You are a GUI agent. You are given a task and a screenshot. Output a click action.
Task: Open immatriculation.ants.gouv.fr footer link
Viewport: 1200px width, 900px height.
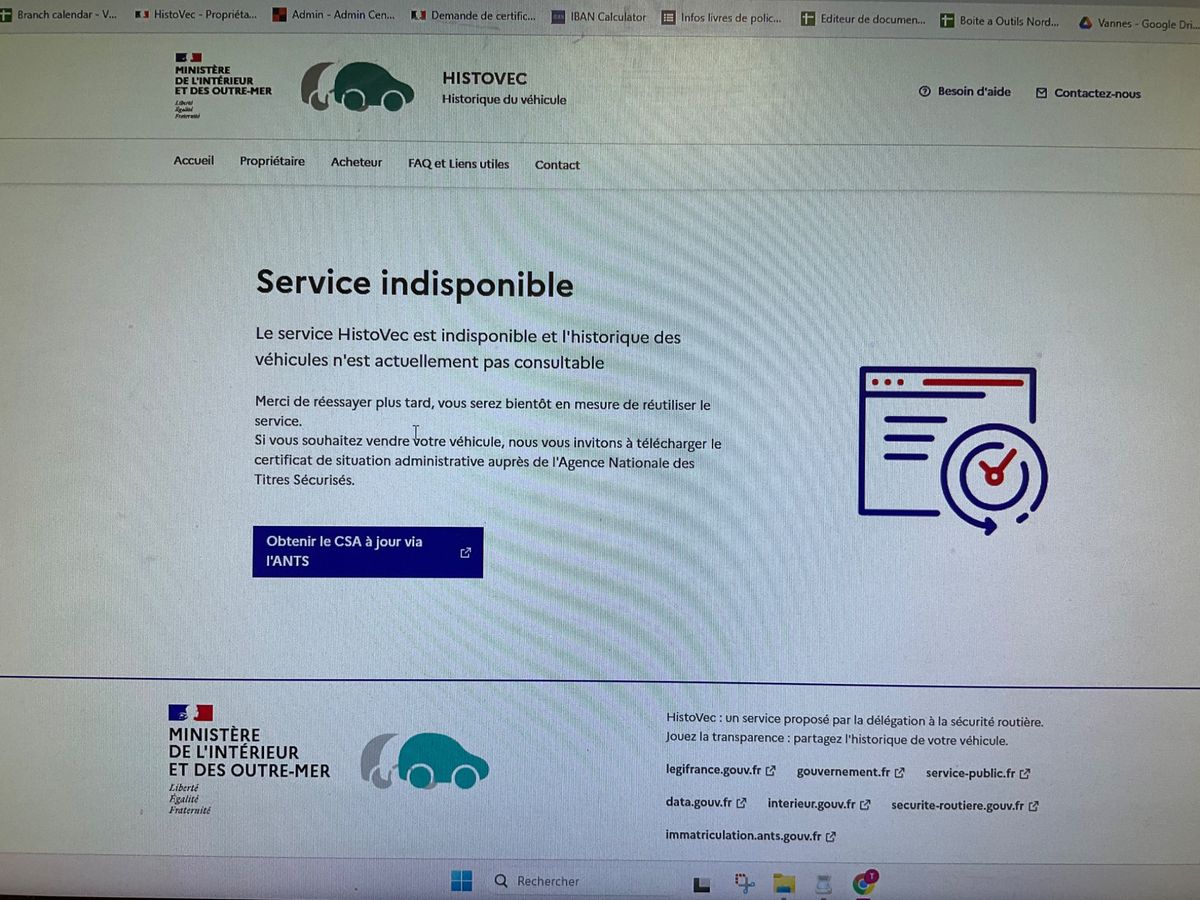tap(751, 836)
